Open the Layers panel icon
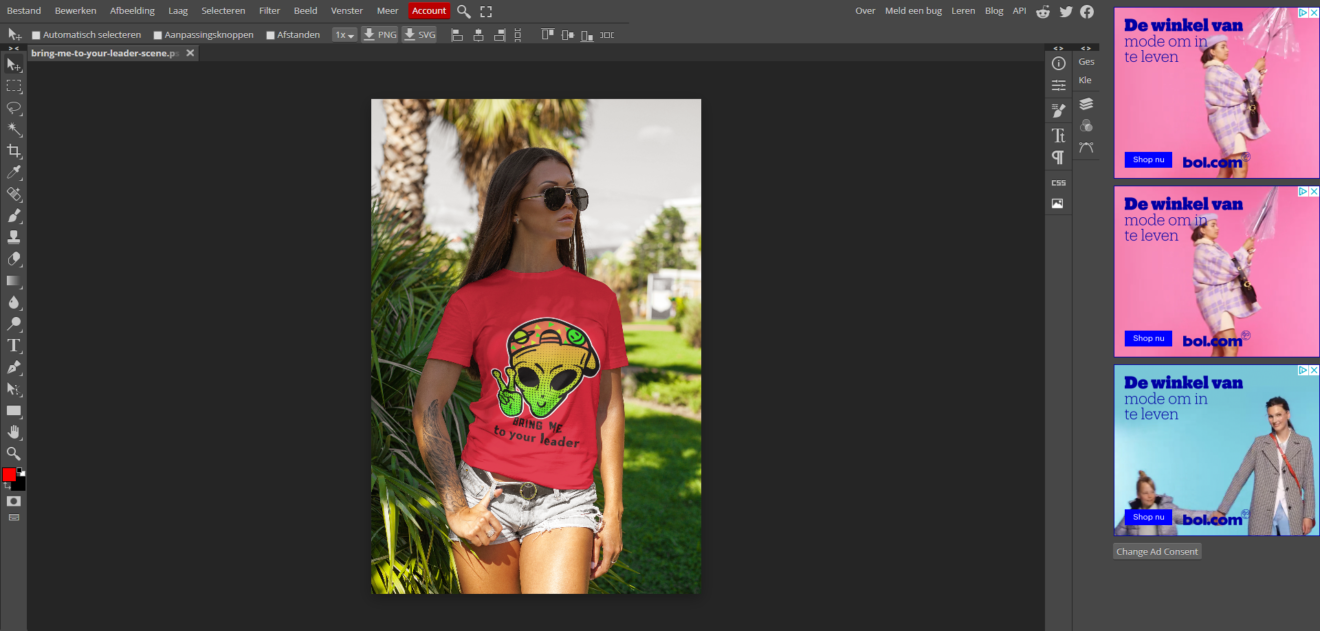This screenshot has height=631, width=1320. [x=1086, y=104]
